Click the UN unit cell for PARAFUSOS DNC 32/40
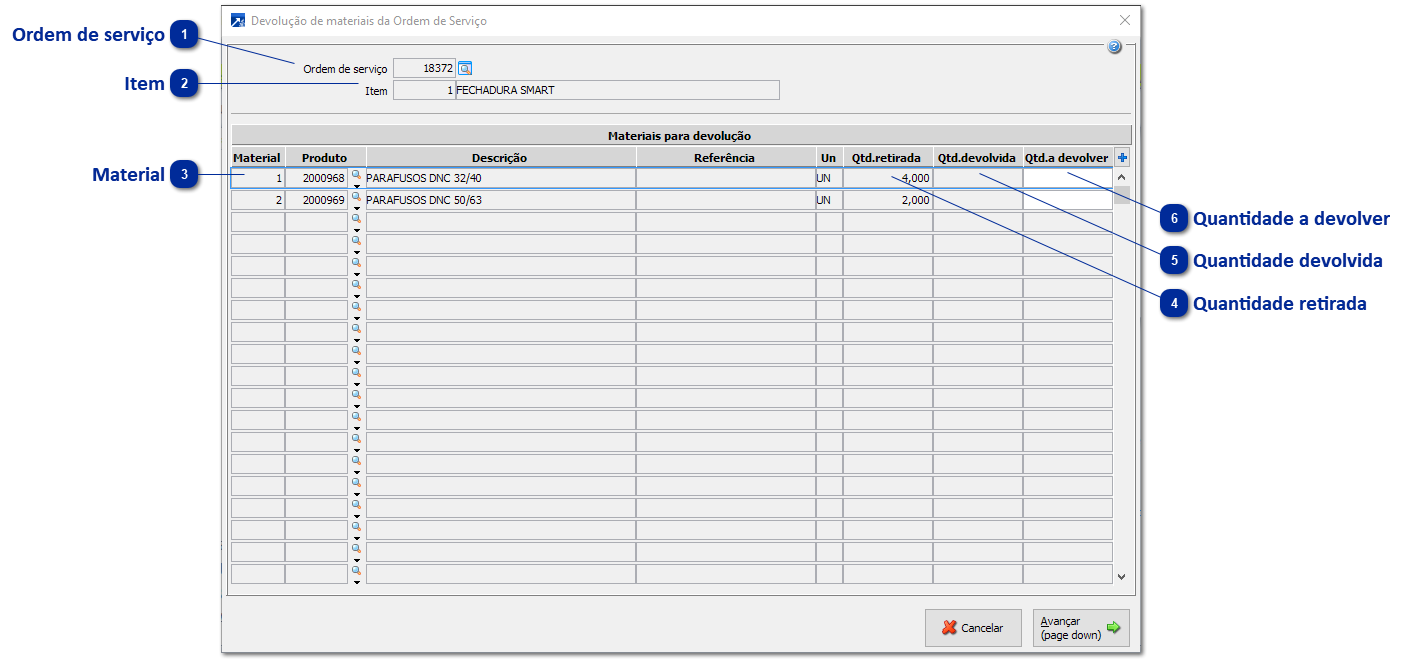This screenshot has width=1406, height=669. (828, 178)
